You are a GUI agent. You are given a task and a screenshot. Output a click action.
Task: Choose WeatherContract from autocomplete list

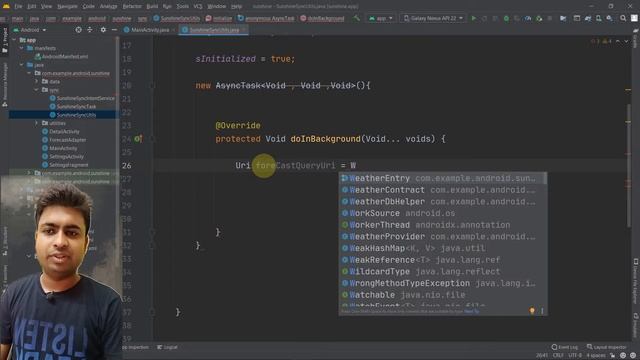tap(443, 190)
